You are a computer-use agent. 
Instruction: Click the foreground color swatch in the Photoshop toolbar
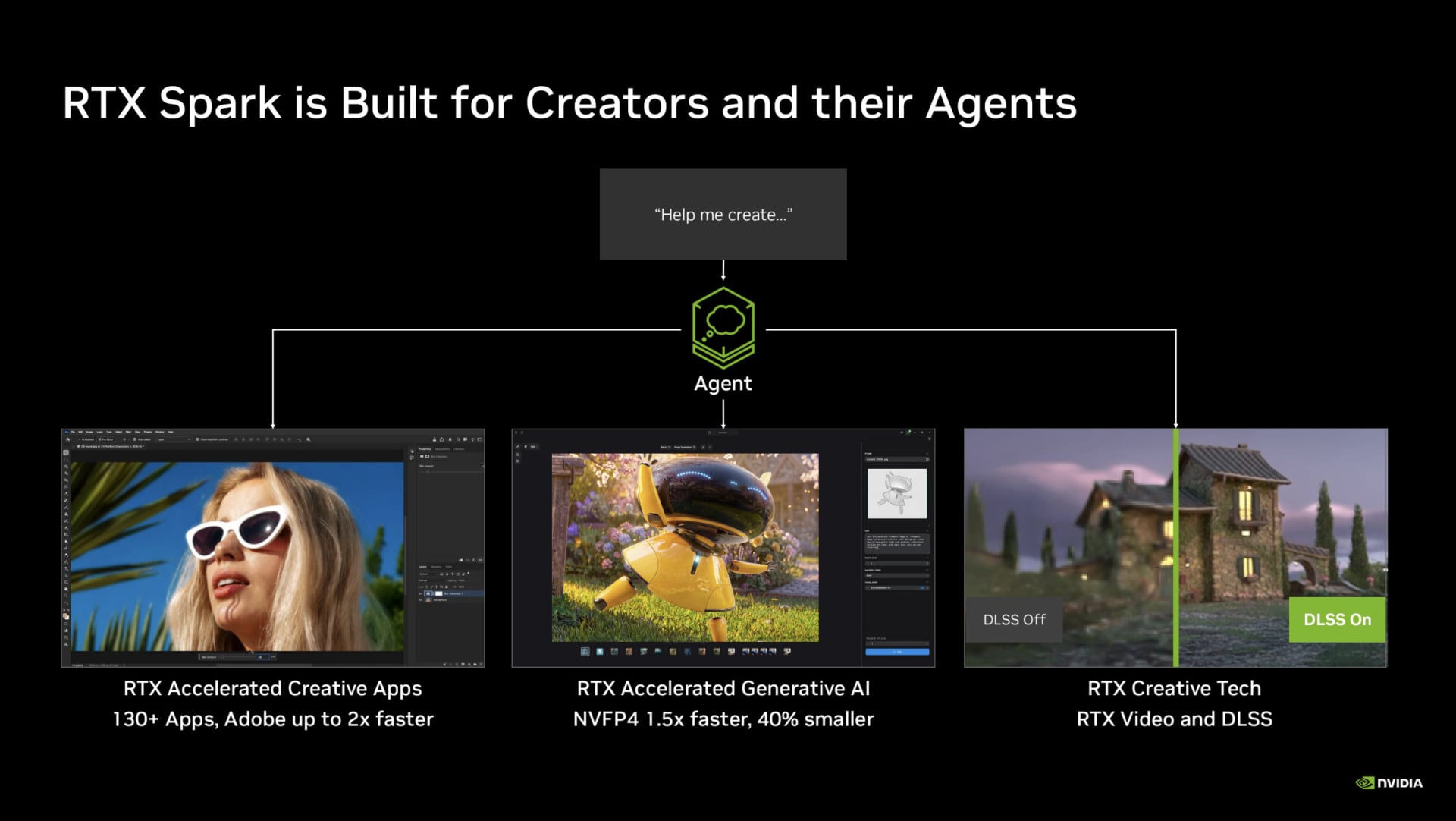(64, 615)
